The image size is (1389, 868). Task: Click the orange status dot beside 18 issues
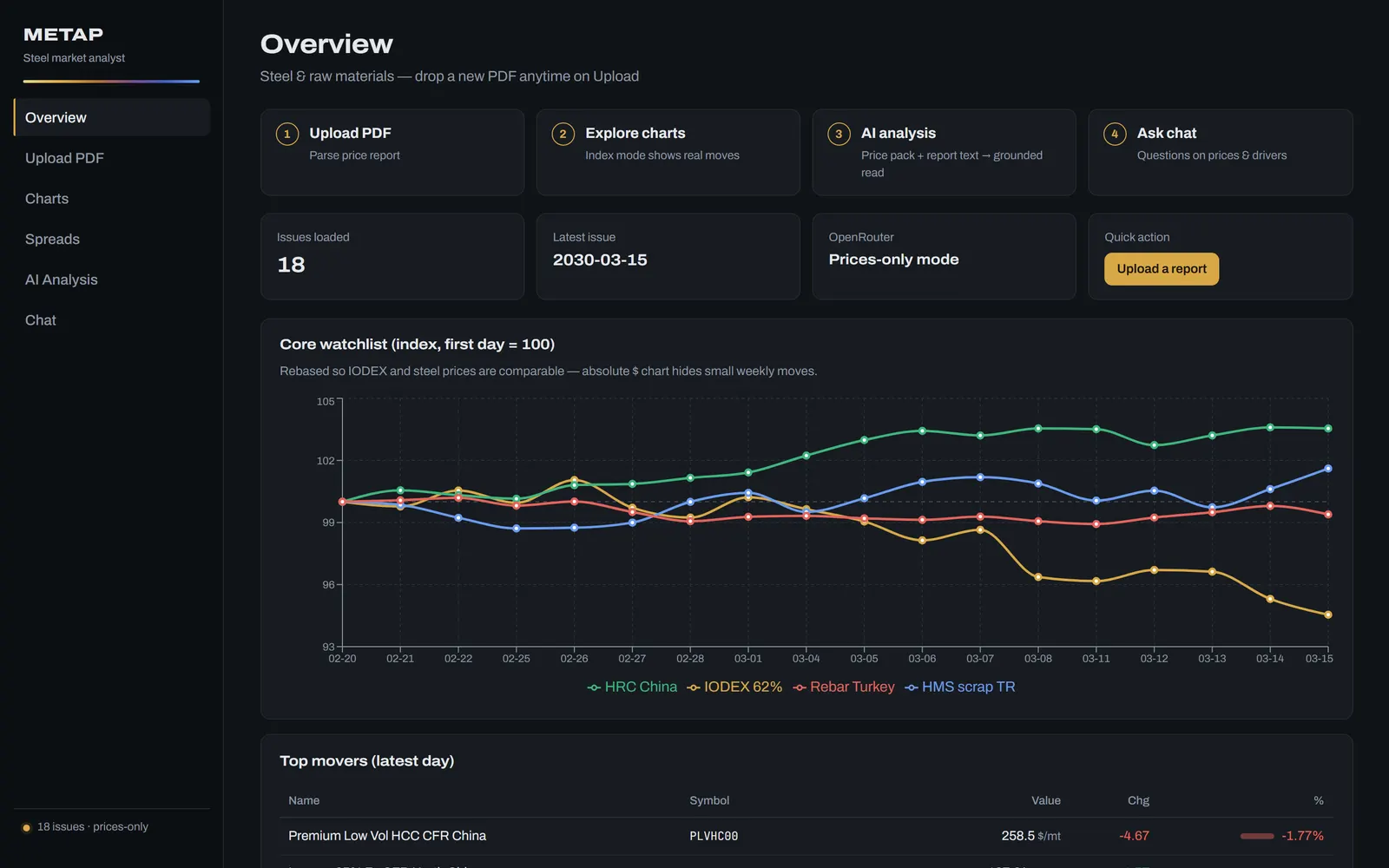point(26,827)
